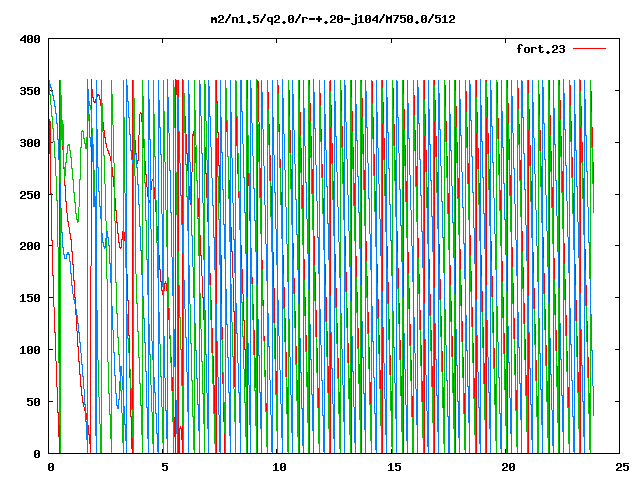Click the y-axis label 100
This screenshot has height=480, width=640.
(x=30, y=350)
